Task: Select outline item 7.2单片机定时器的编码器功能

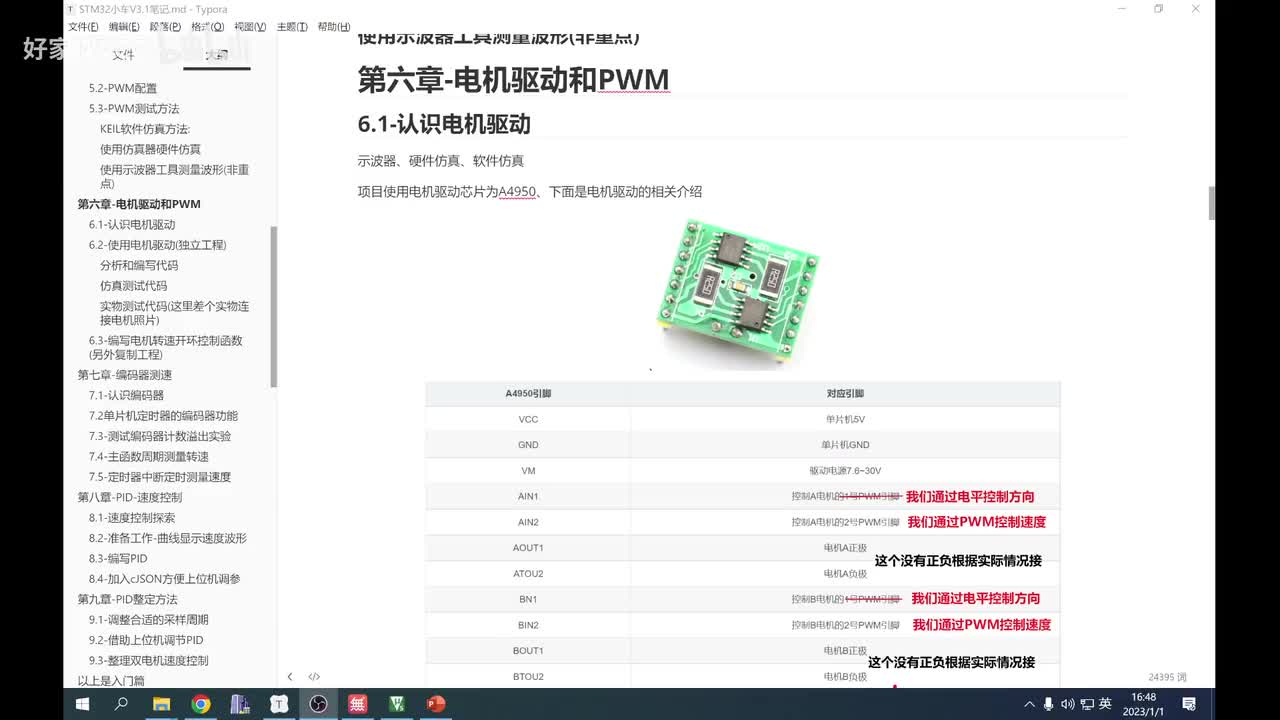Action: tap(163, 416)
